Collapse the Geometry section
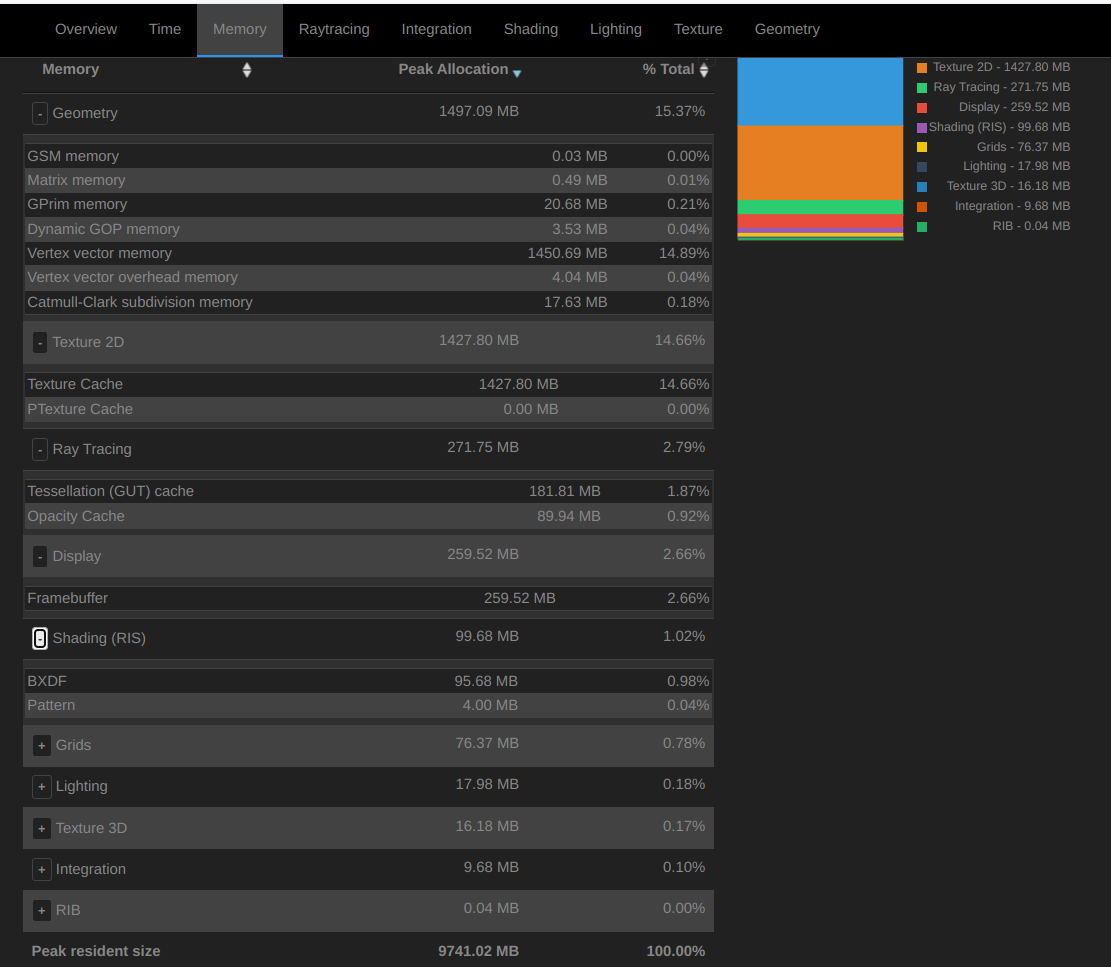The image size is (1111, 967). tap(40, 113)
